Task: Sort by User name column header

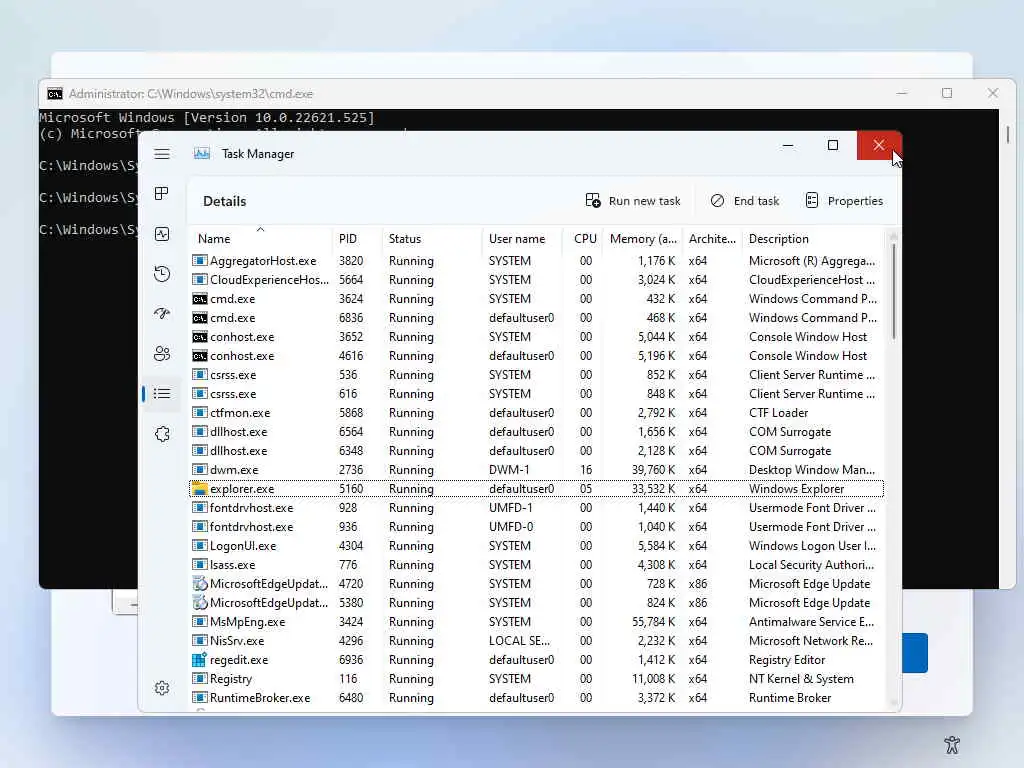Action: (x=522, y=238)
